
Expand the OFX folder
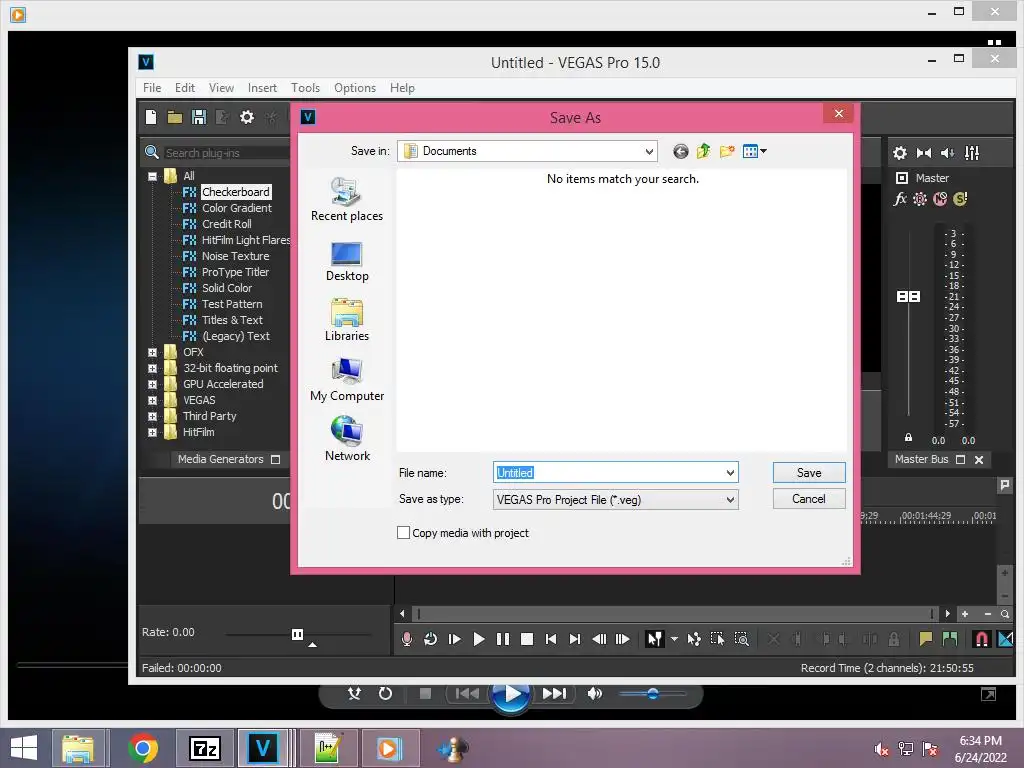[152, 352]
